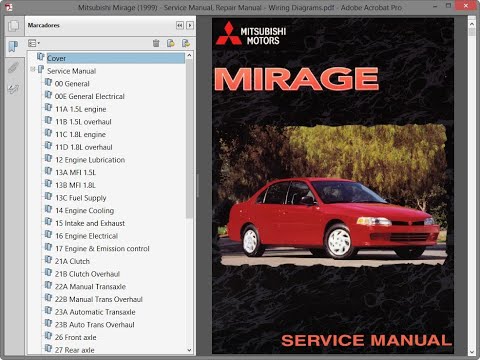Maximize the Adobe Acrobat Pro window

coord(449,6)
